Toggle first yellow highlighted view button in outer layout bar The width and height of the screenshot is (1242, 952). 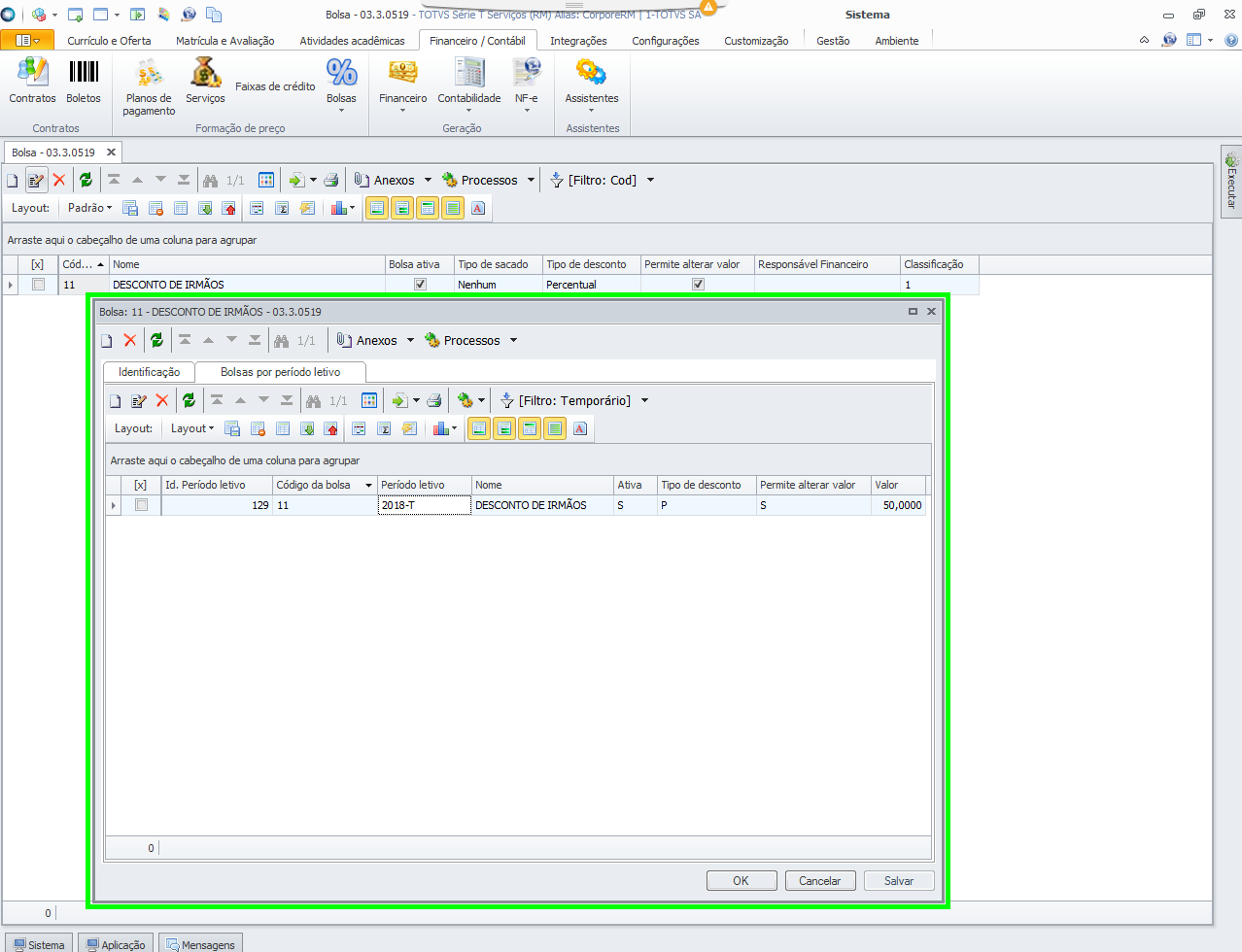tap(377, 208)
